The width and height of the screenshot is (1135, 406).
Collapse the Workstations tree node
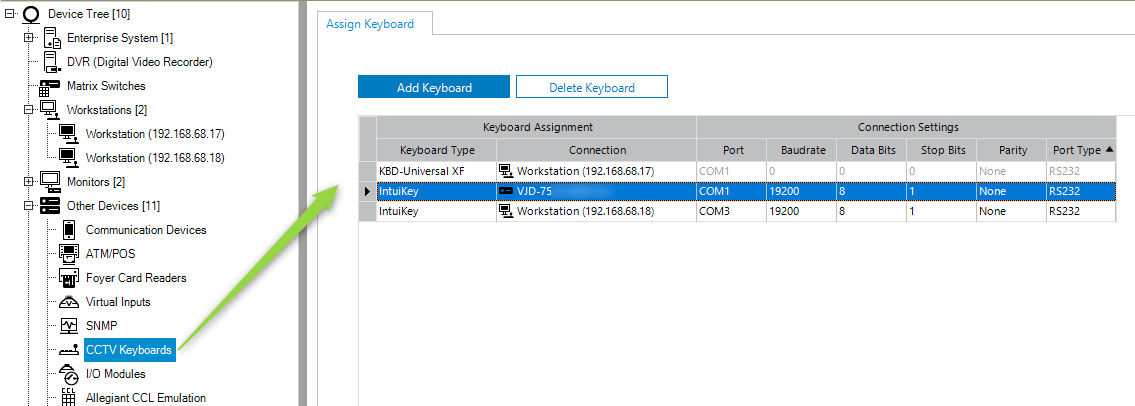pyautogui.click(x=29, y=109)
